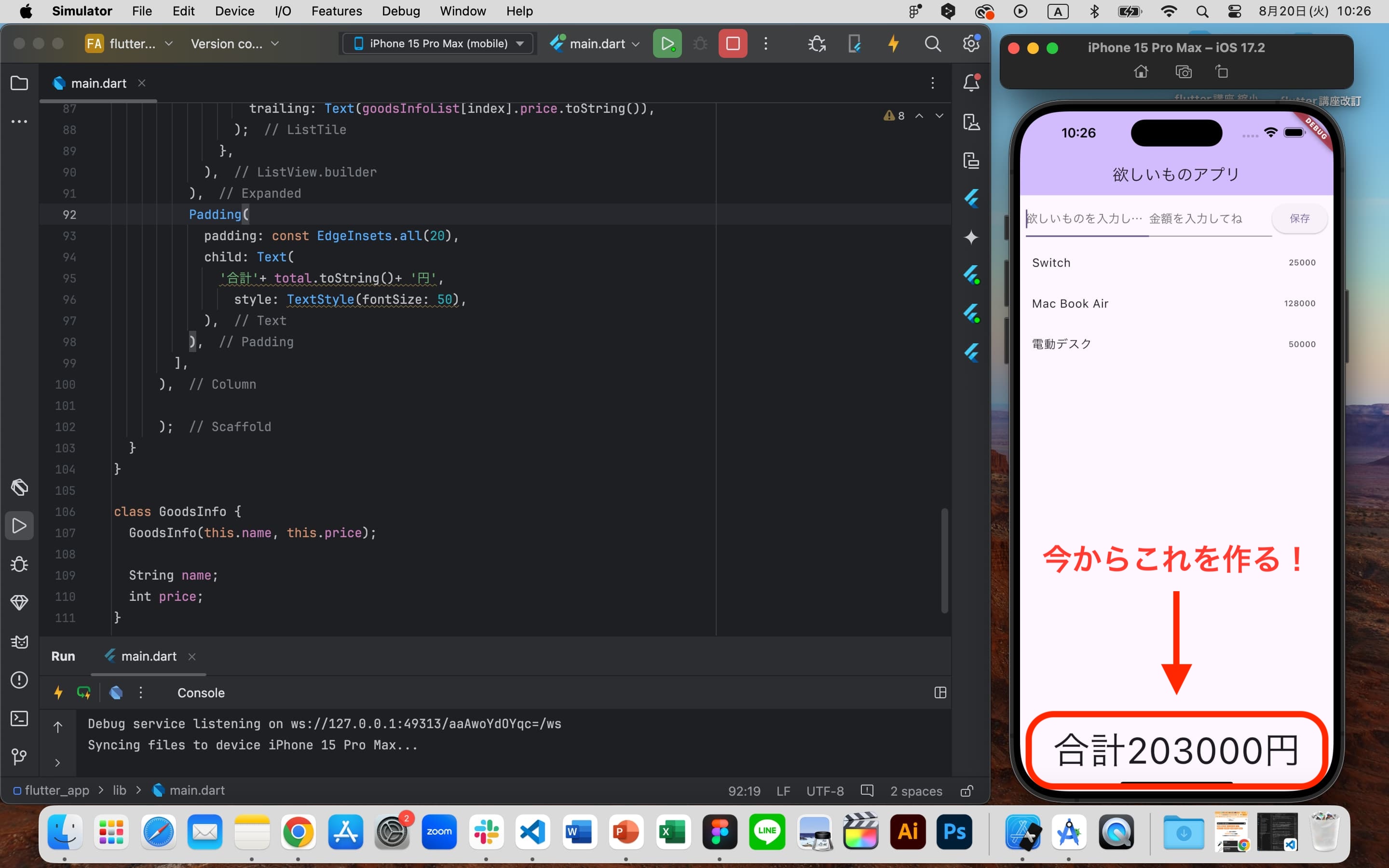Click the breakpoint/debug icon in toolbar
The width and height of the screenshot is (1389, 868).
(x=699, y=44)
